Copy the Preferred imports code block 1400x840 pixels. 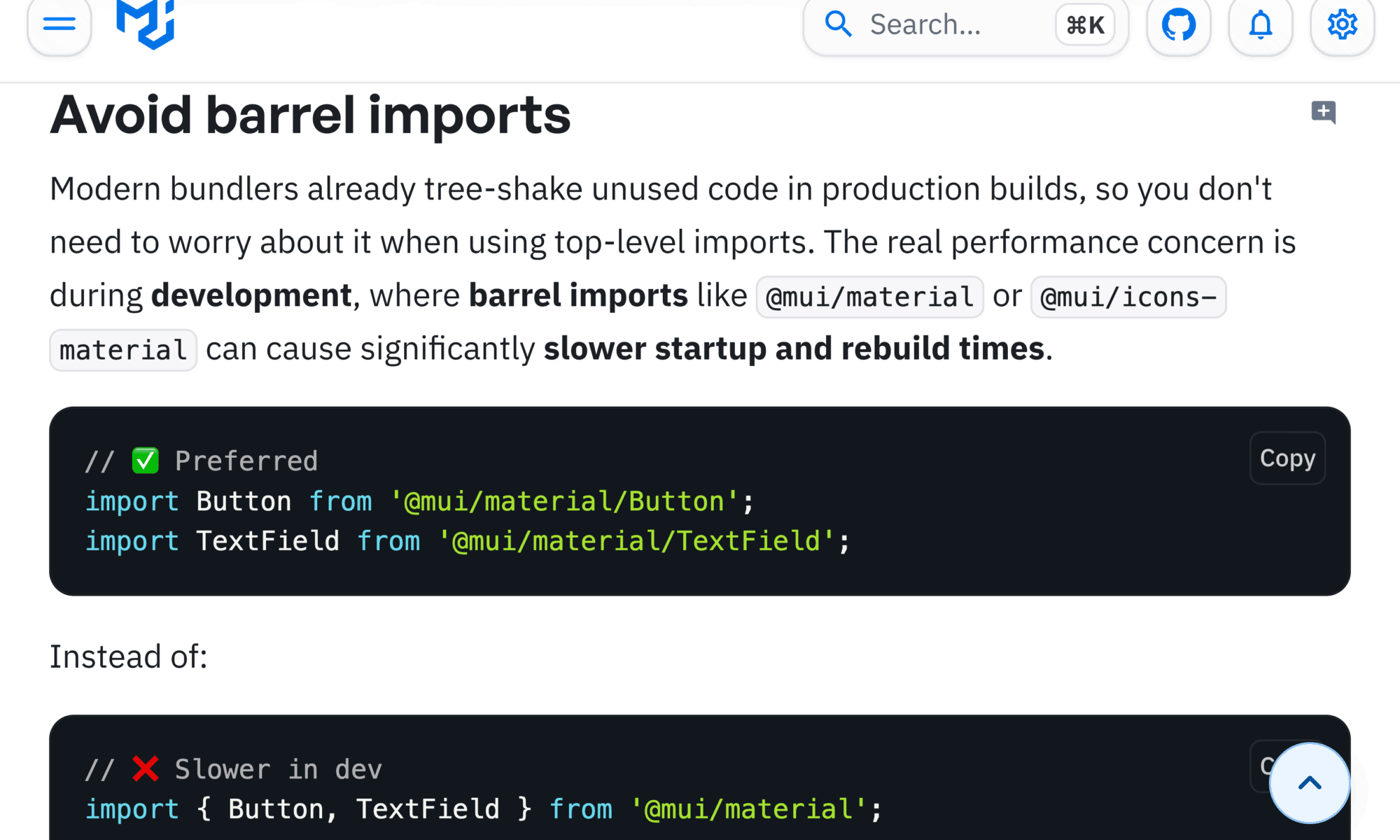[x=1287, y=458]
